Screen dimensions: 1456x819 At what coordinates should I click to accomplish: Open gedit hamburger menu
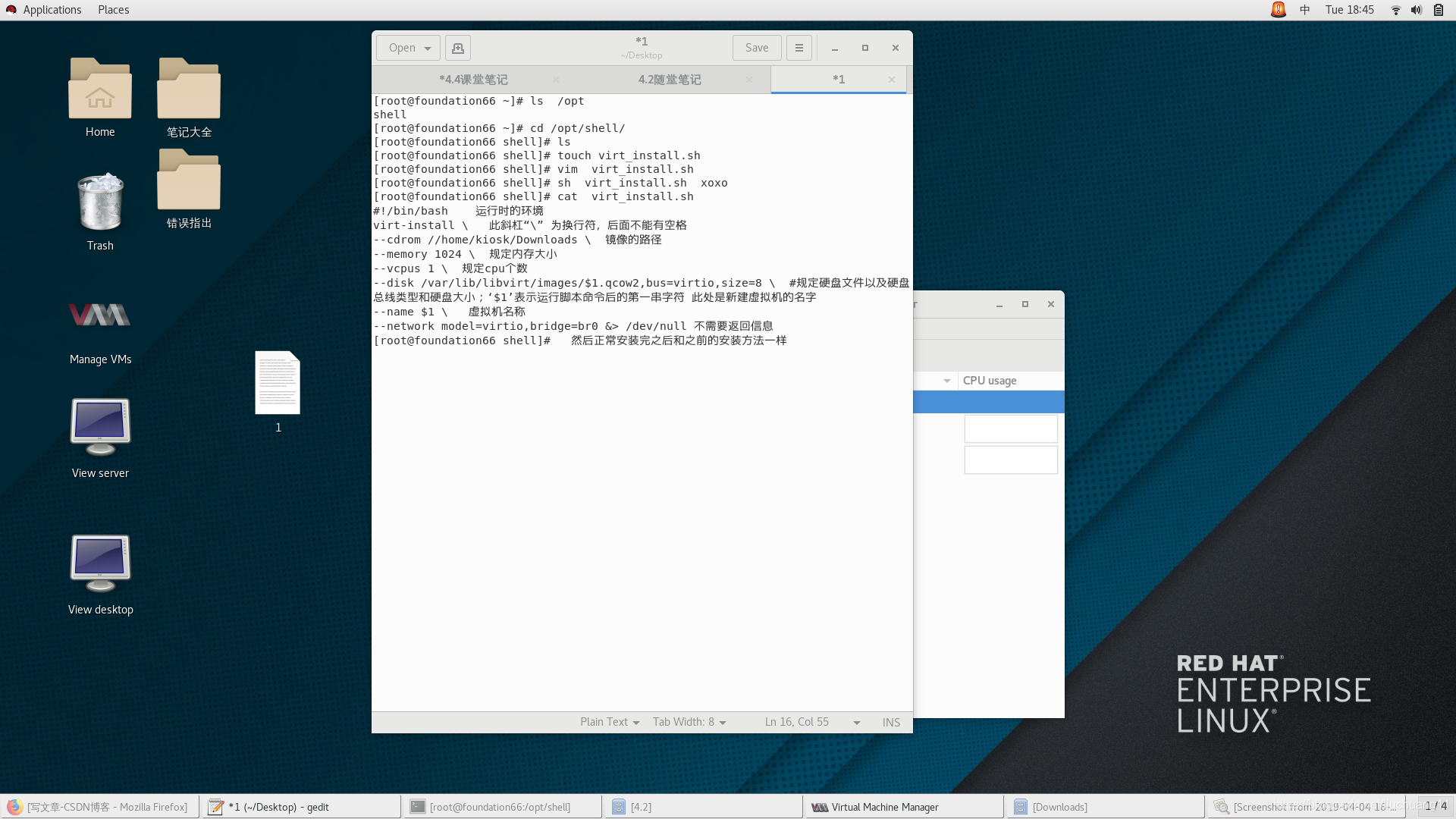click(x=799, y=48)
